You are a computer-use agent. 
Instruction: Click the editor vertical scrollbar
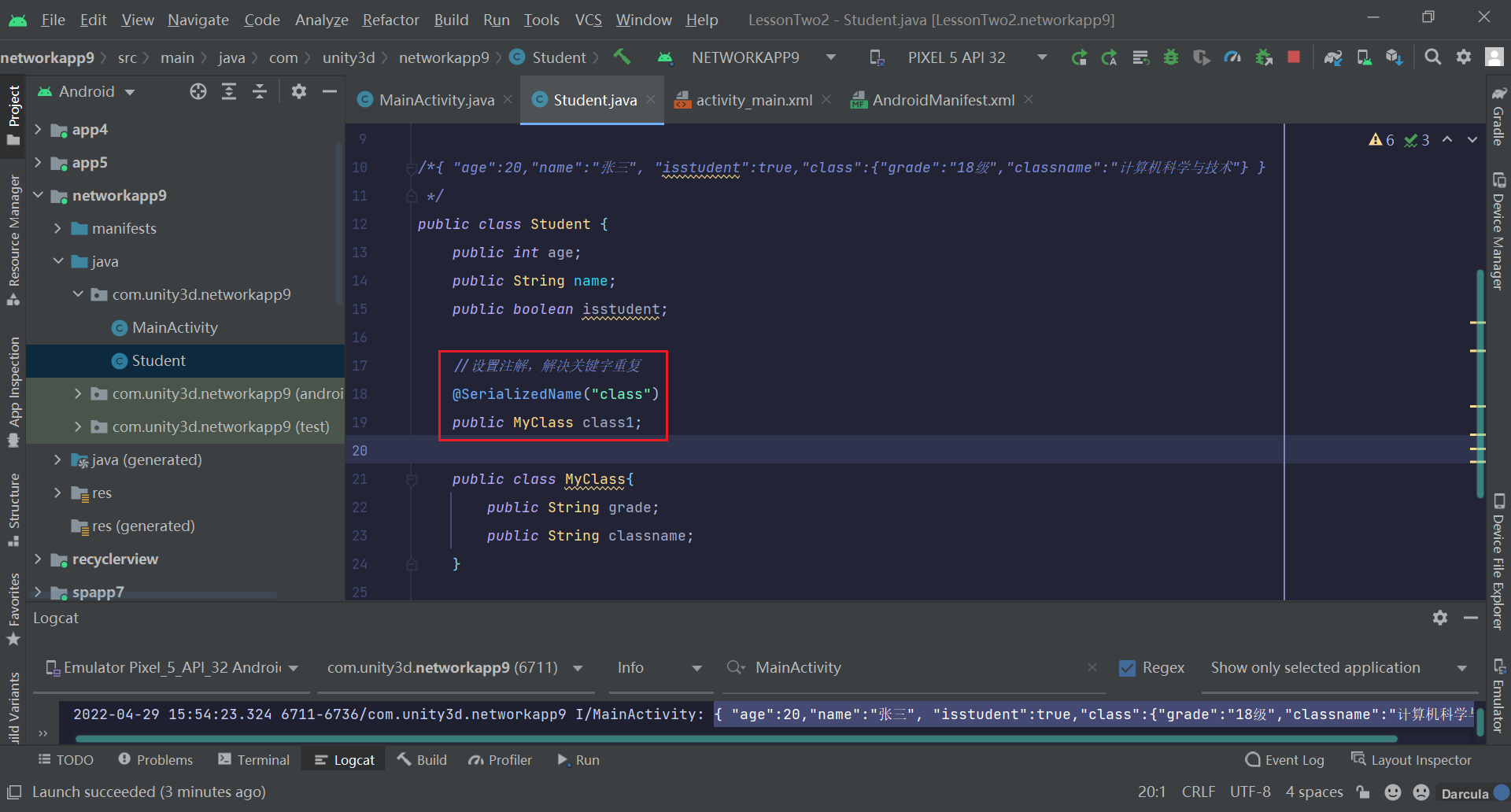1480,383
